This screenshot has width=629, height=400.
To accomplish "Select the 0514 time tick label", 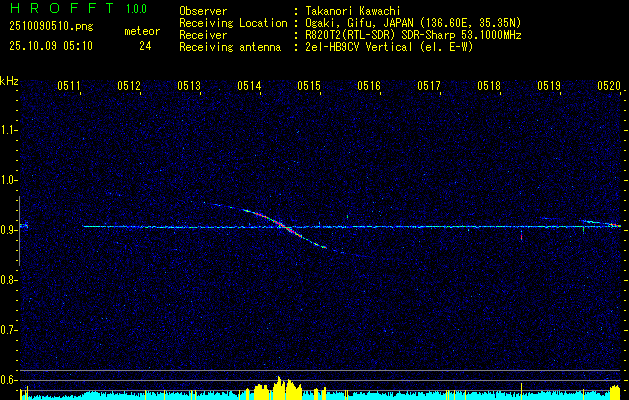I will click(x=249, y=87).
